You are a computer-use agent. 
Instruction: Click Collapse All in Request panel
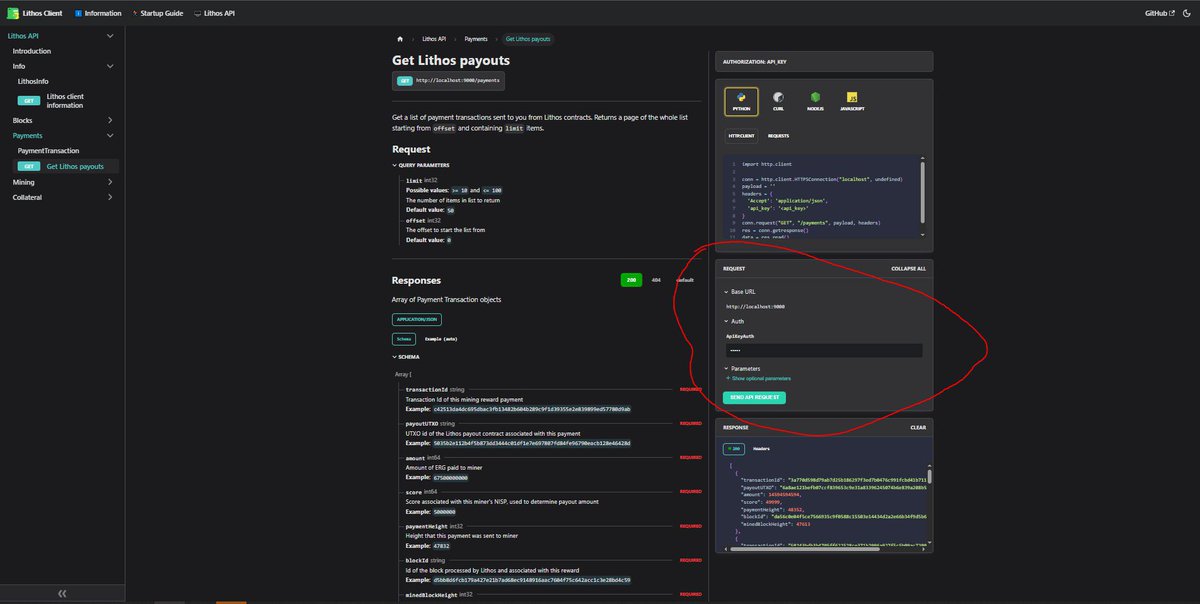tap(908, 269)
